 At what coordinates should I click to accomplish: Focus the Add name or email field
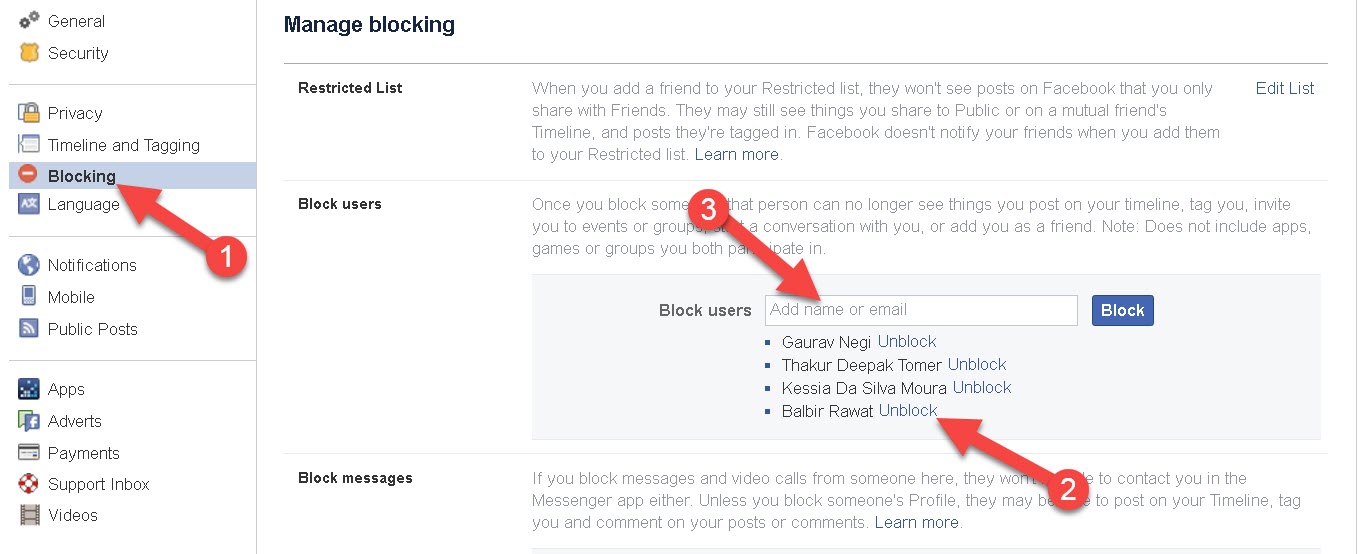click(920, 310)
